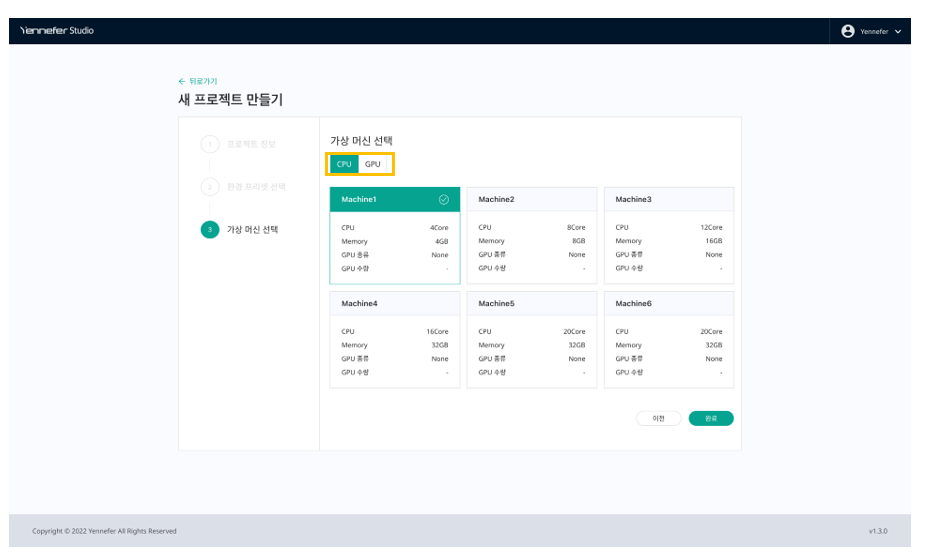928x559 pixels.
Task: Click the back arrow 뒤로가기 link
Action: tap(197, 81)
